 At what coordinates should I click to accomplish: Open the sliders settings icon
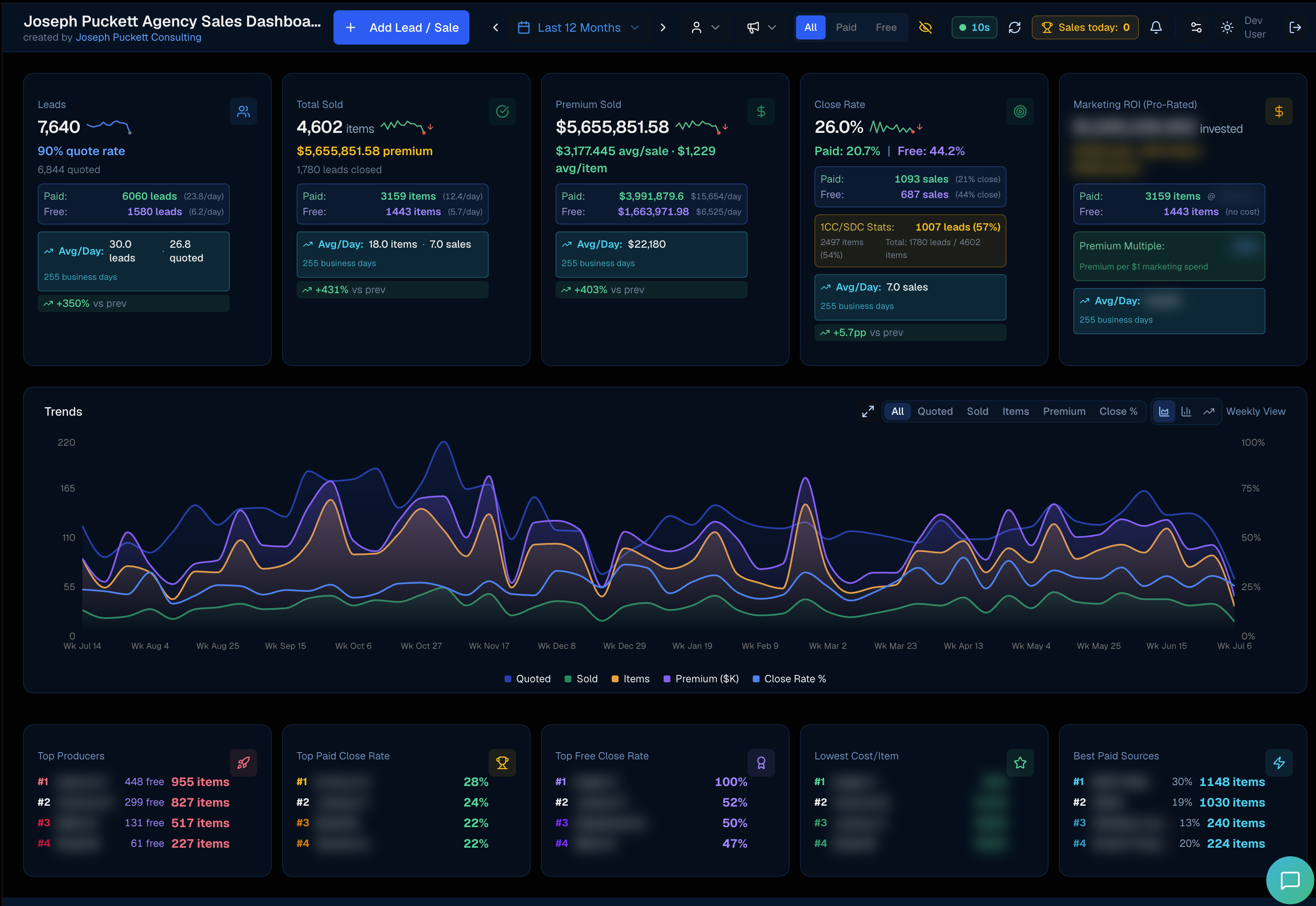click(1196, 27)
